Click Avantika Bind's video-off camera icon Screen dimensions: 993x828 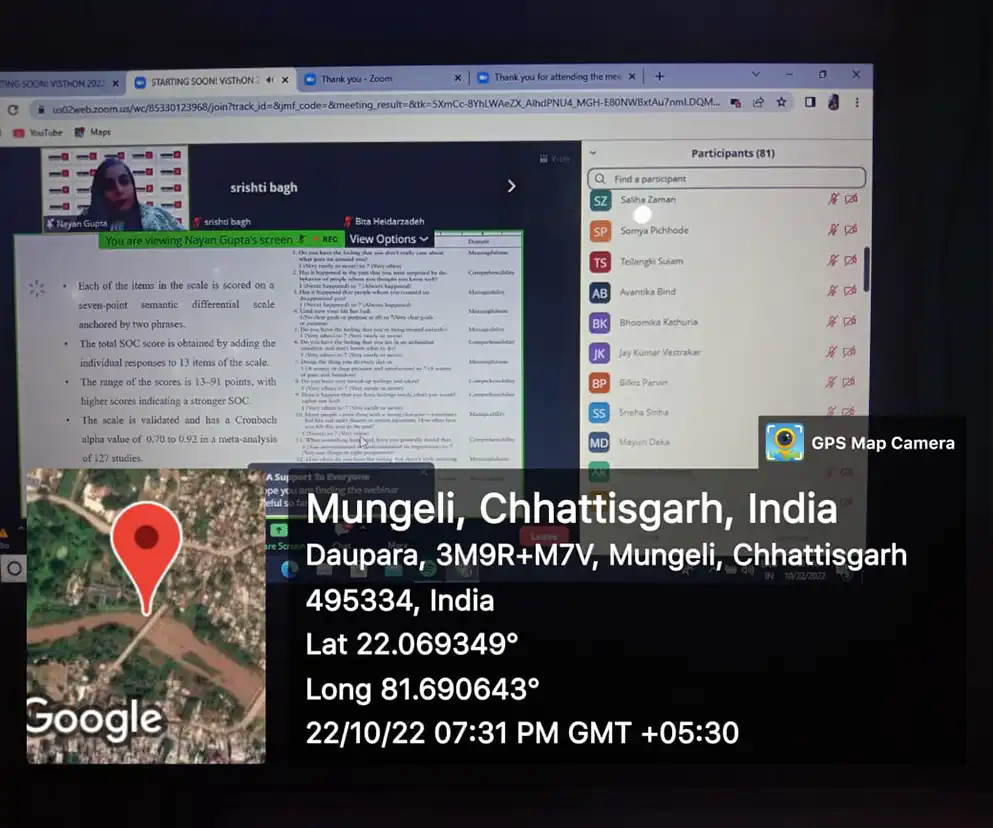[850, 290]
